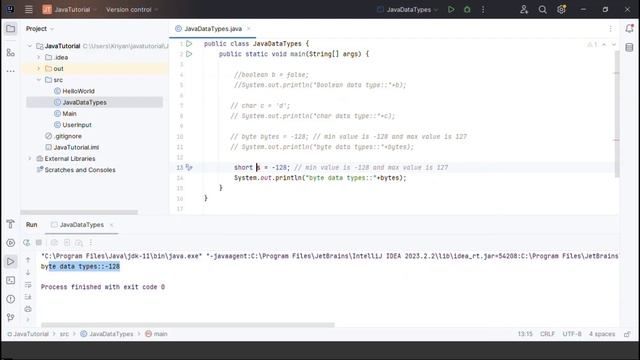Toggle the Project tool window folder icon

pyautogui.click(x=11, y=29)
